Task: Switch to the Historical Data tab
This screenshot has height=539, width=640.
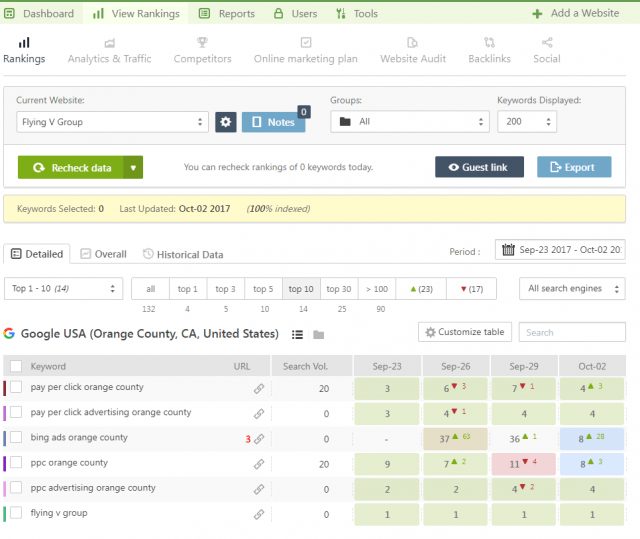Action: pyautogui.click(x=183, y=254)
